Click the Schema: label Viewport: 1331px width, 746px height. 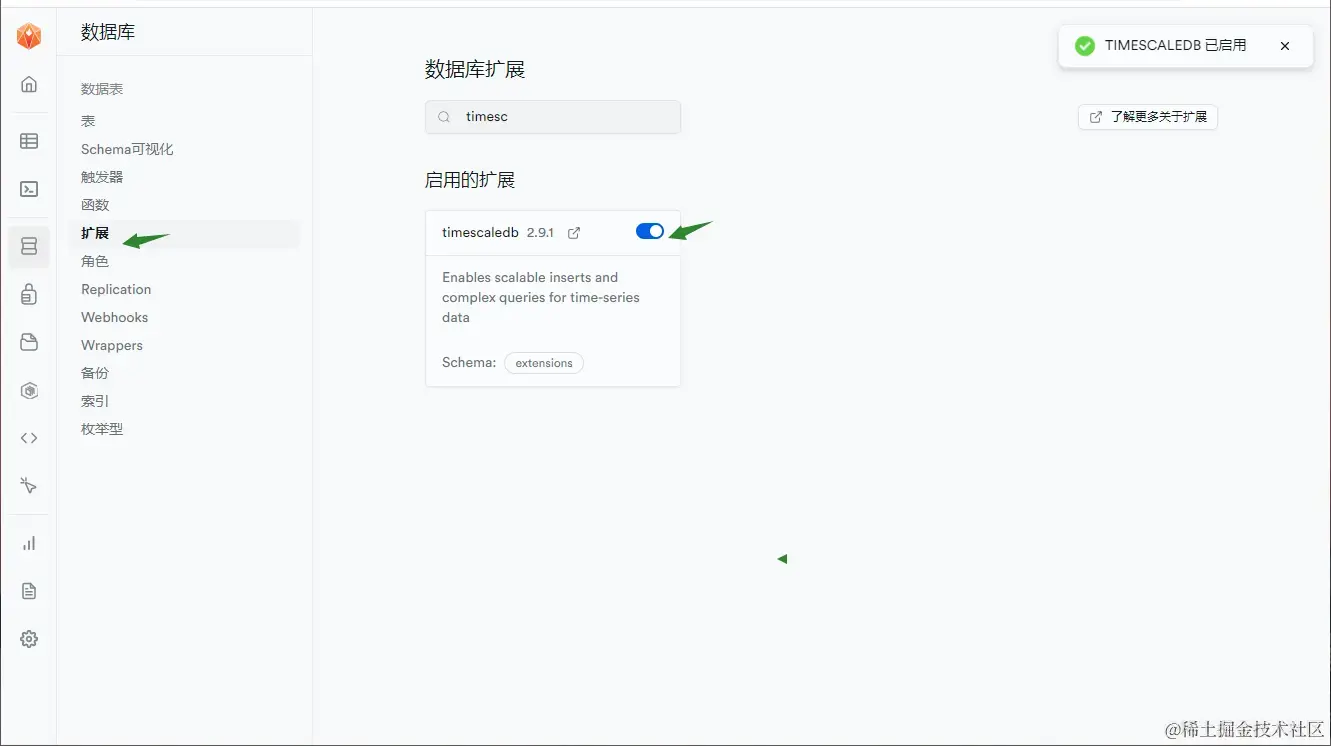click(469, 362)
